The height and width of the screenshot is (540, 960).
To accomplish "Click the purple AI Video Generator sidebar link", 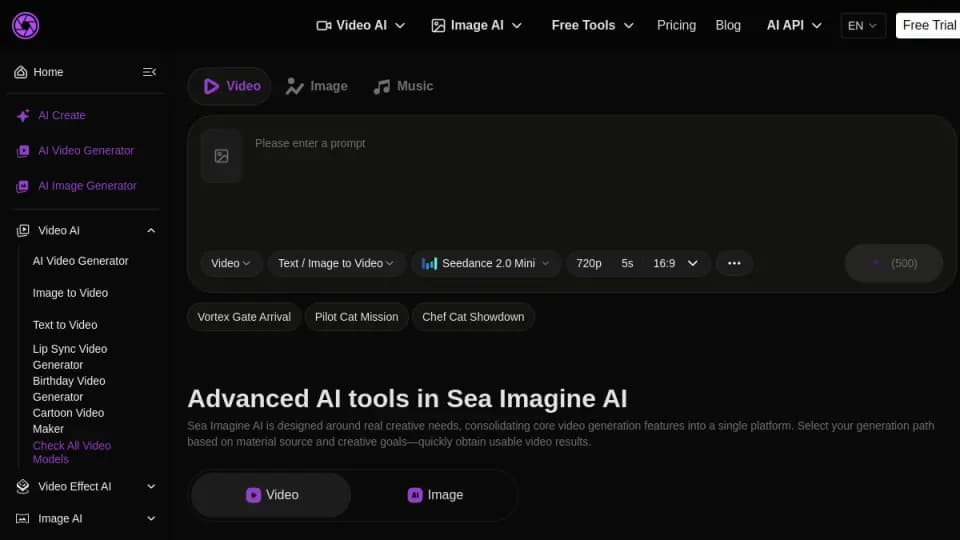I will pyautogui.click(x=86, y=151).
